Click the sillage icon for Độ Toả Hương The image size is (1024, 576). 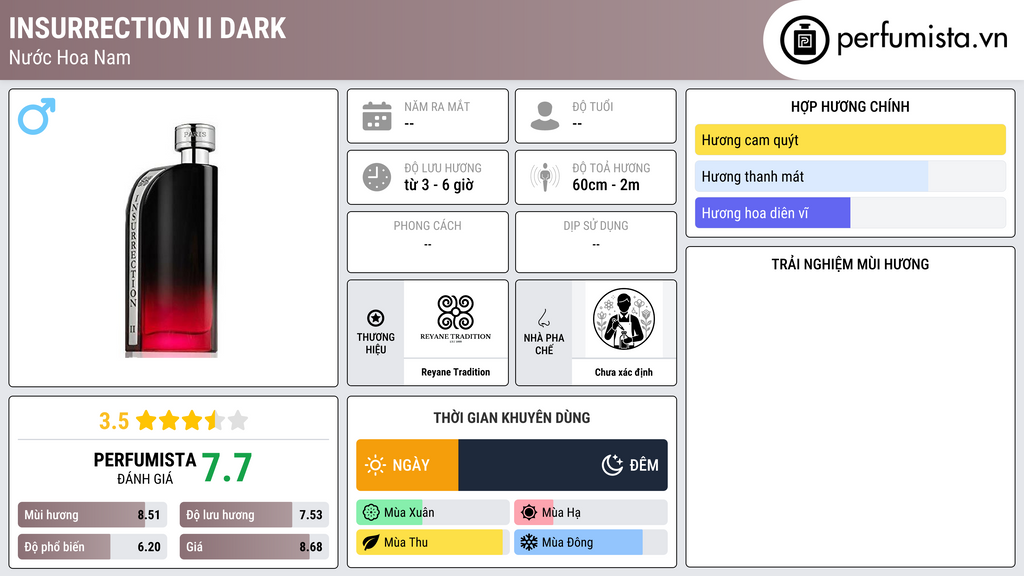pos(545,177)
